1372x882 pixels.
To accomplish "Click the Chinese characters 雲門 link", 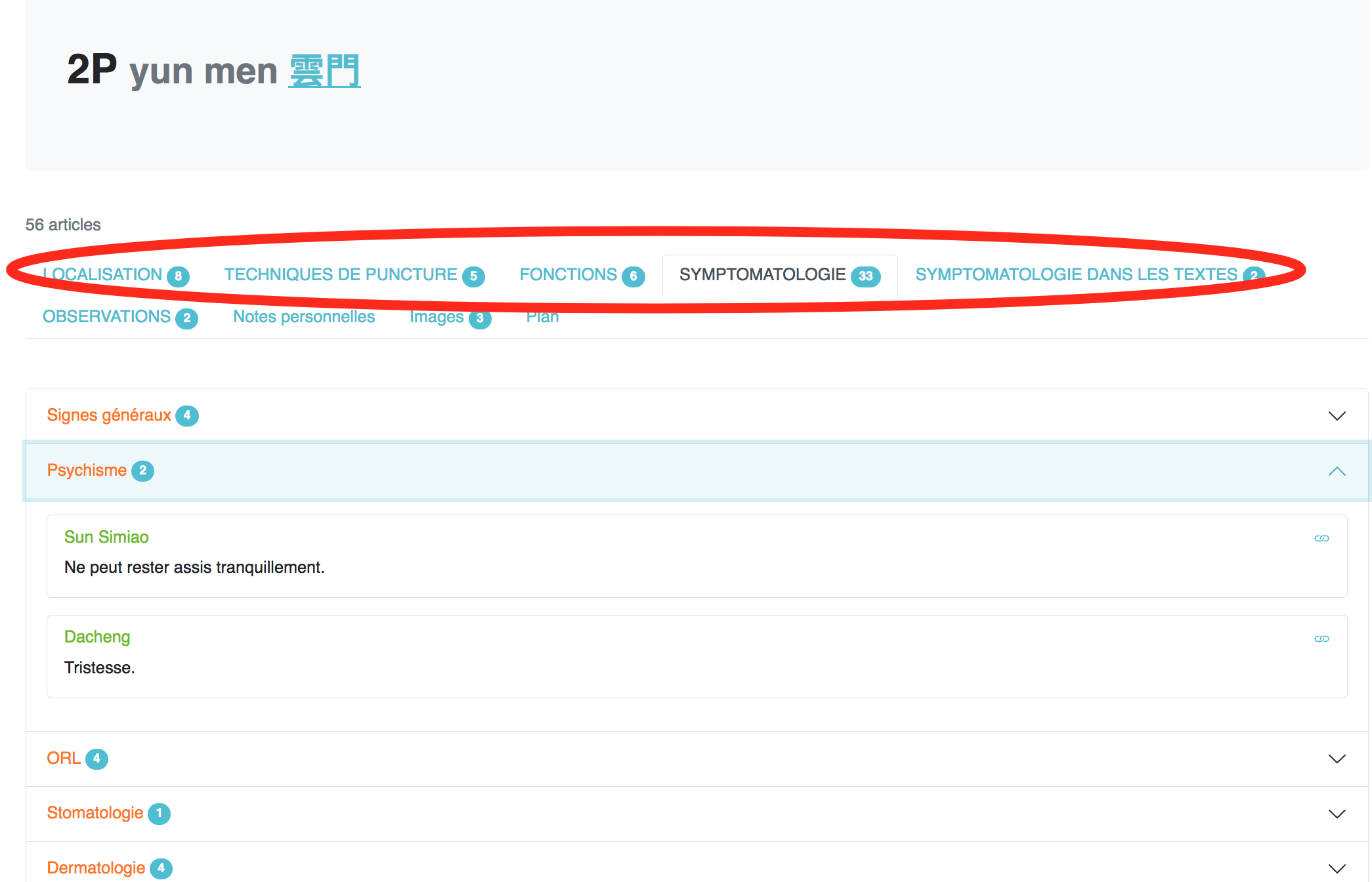I will [324, 70].
